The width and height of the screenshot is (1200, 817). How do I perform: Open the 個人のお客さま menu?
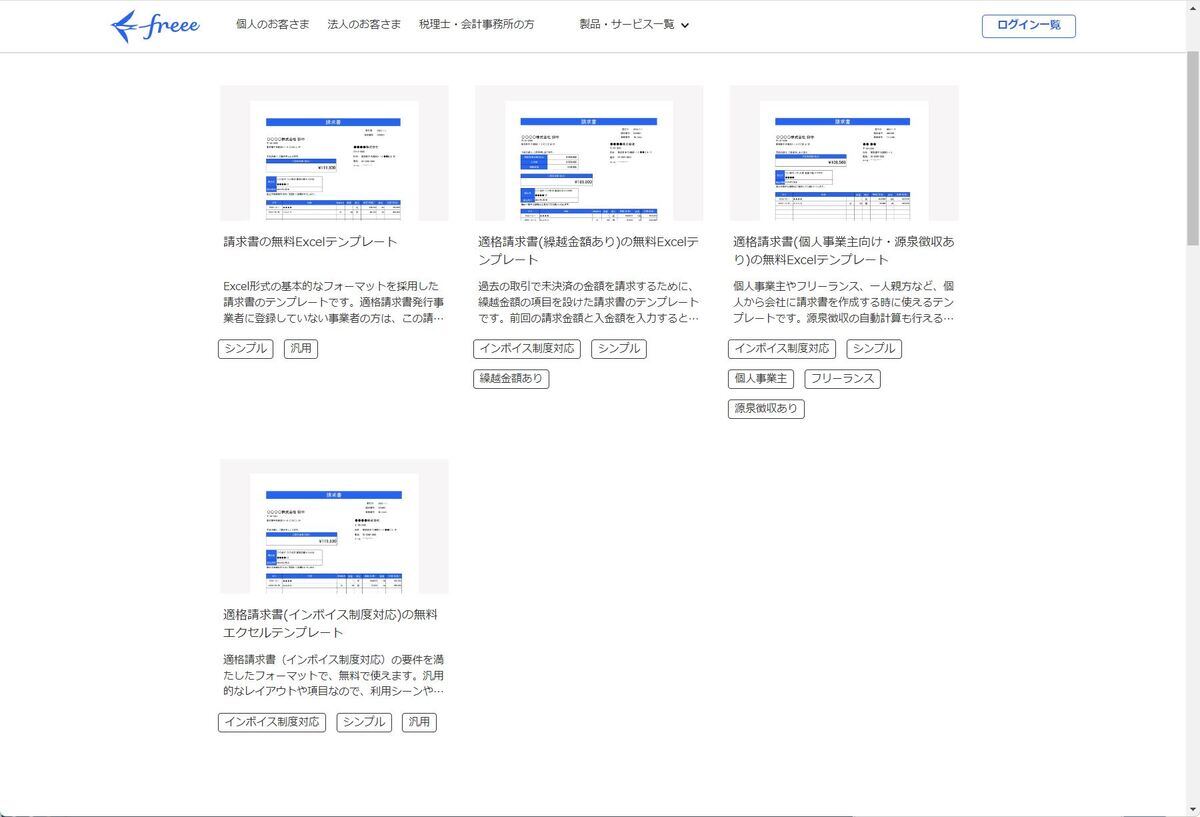[272, 25]
